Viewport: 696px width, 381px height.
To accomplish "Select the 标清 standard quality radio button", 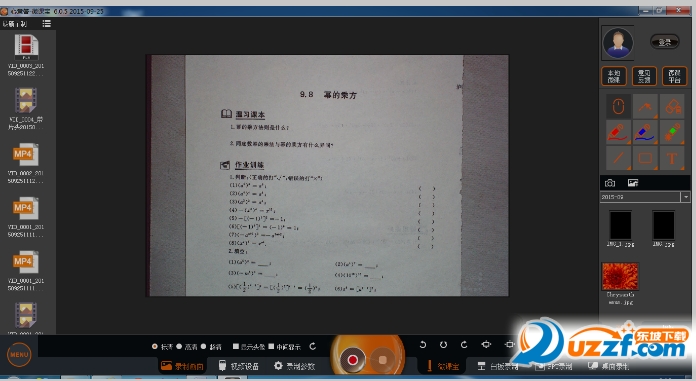I will coord(154,346).
